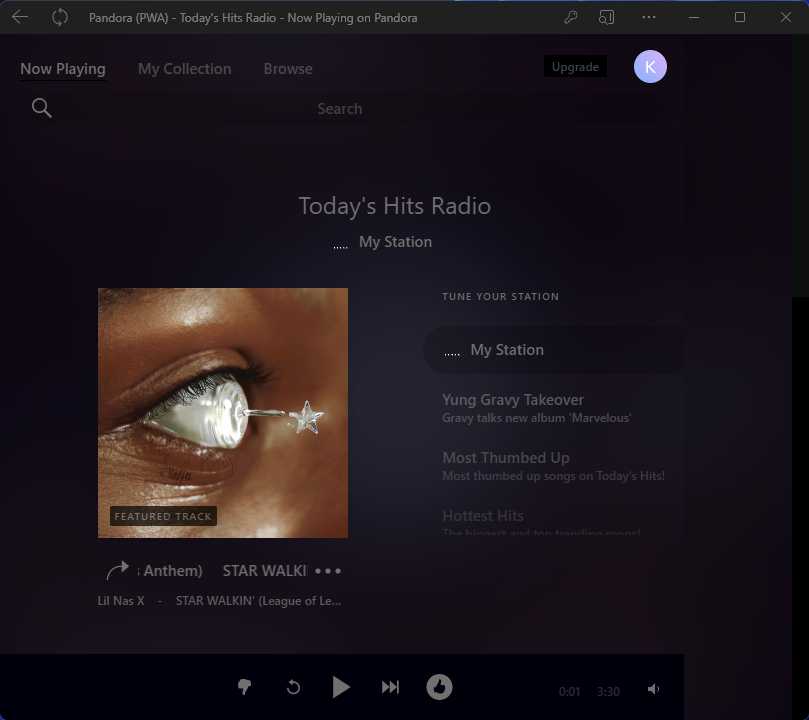
Task: Click the thumbs down icon
Action: (x=244, y=687)
